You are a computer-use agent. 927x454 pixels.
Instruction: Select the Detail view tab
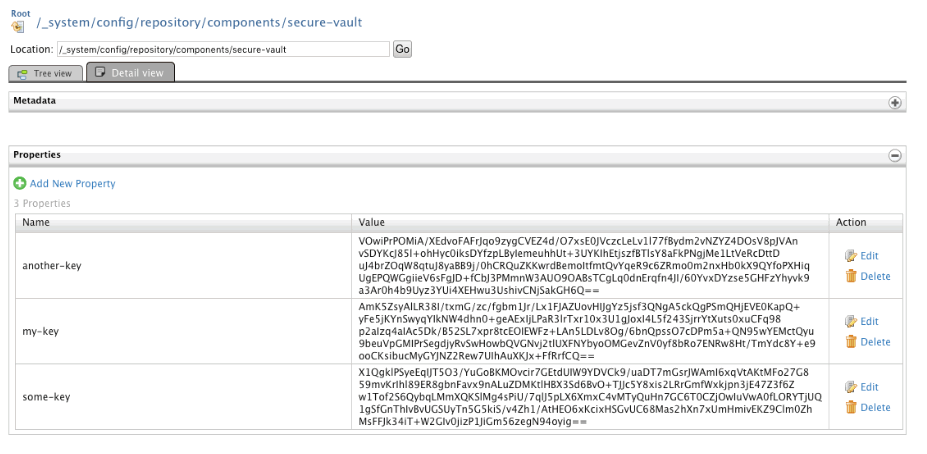(x=130, y=73)
